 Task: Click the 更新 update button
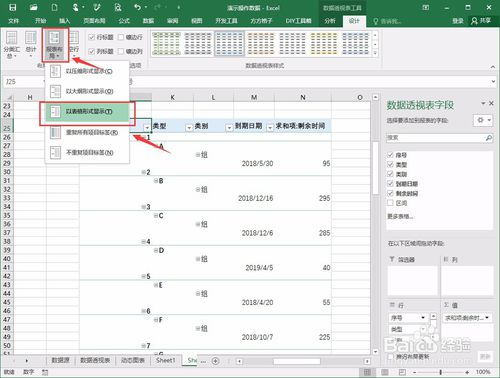[x=485, y=357]
